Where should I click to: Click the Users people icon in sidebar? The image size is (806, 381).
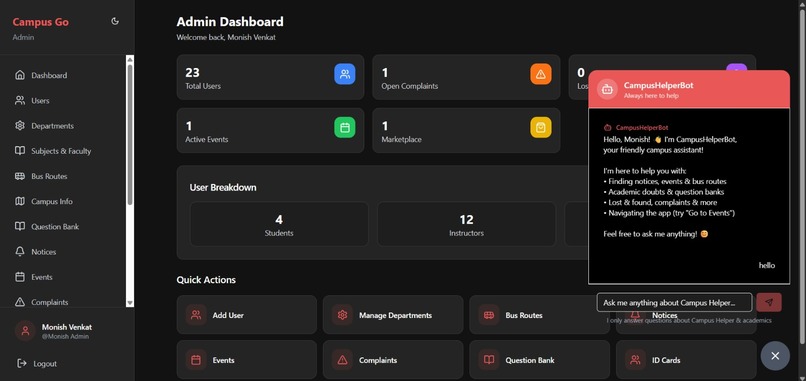(x=20, y=100)
